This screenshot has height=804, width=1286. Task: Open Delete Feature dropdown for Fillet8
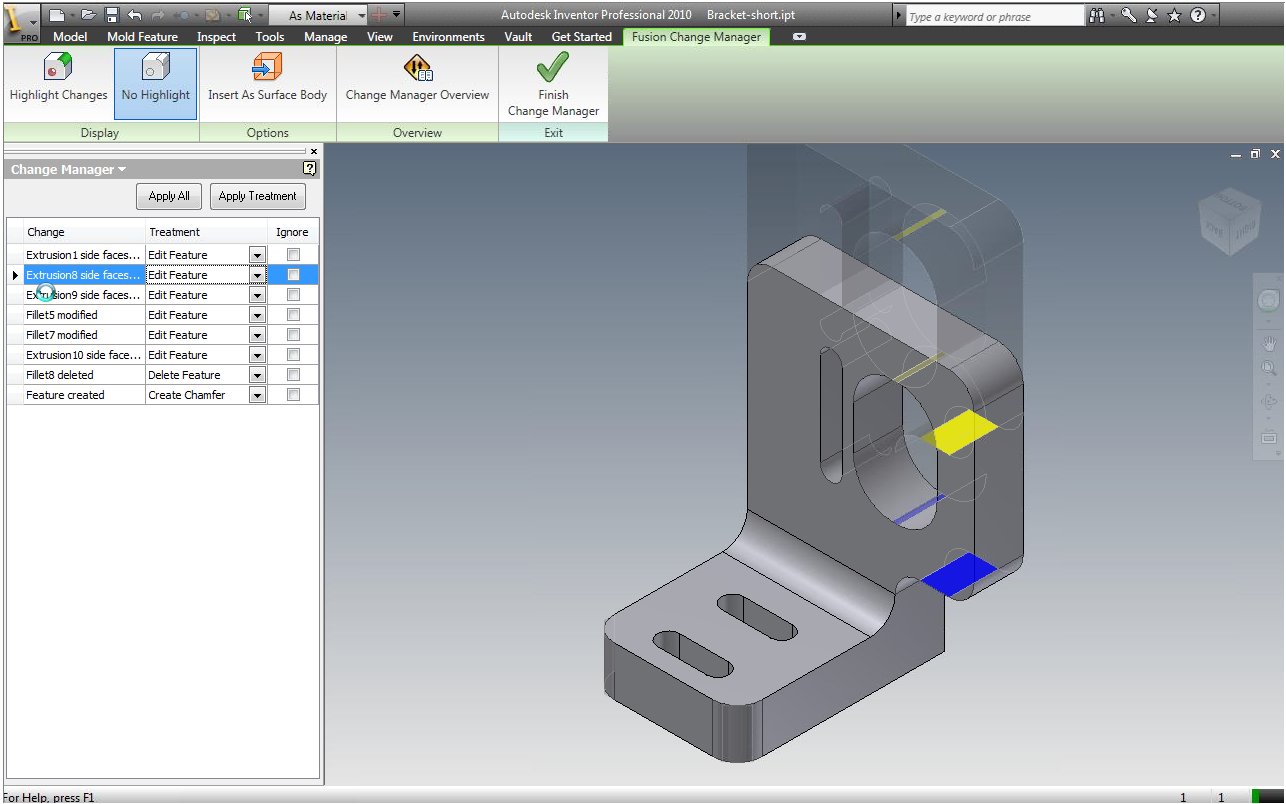pyautogui.click(x=257, y=375)
